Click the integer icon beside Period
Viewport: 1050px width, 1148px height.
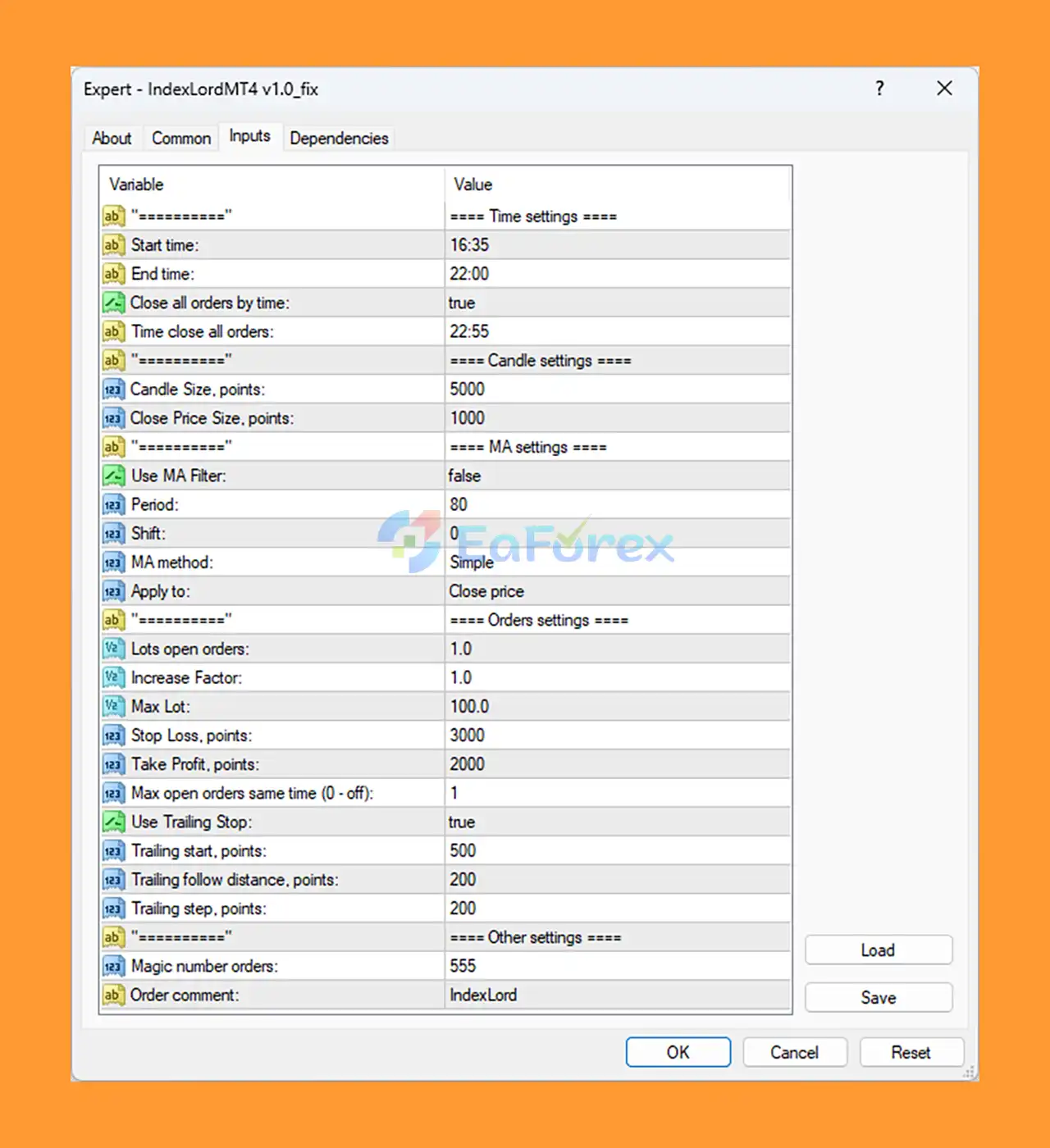click(x=113, y=504)
